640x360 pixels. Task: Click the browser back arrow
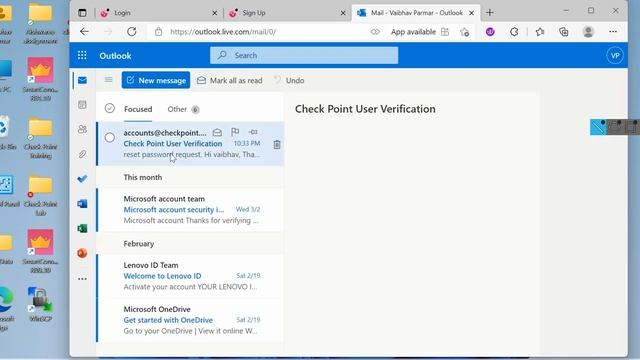(x=84, y=31)
